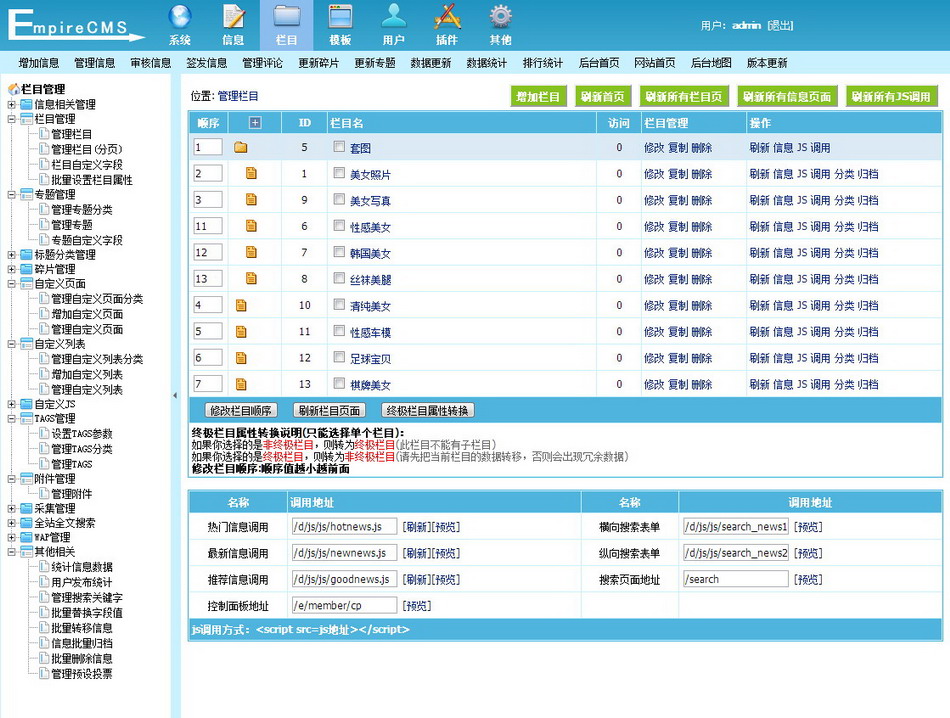The width and height of the screenshot is (950, 718).
Task: Check the 足球宝贝 column checkbox
Action: [x=339, y=357]
